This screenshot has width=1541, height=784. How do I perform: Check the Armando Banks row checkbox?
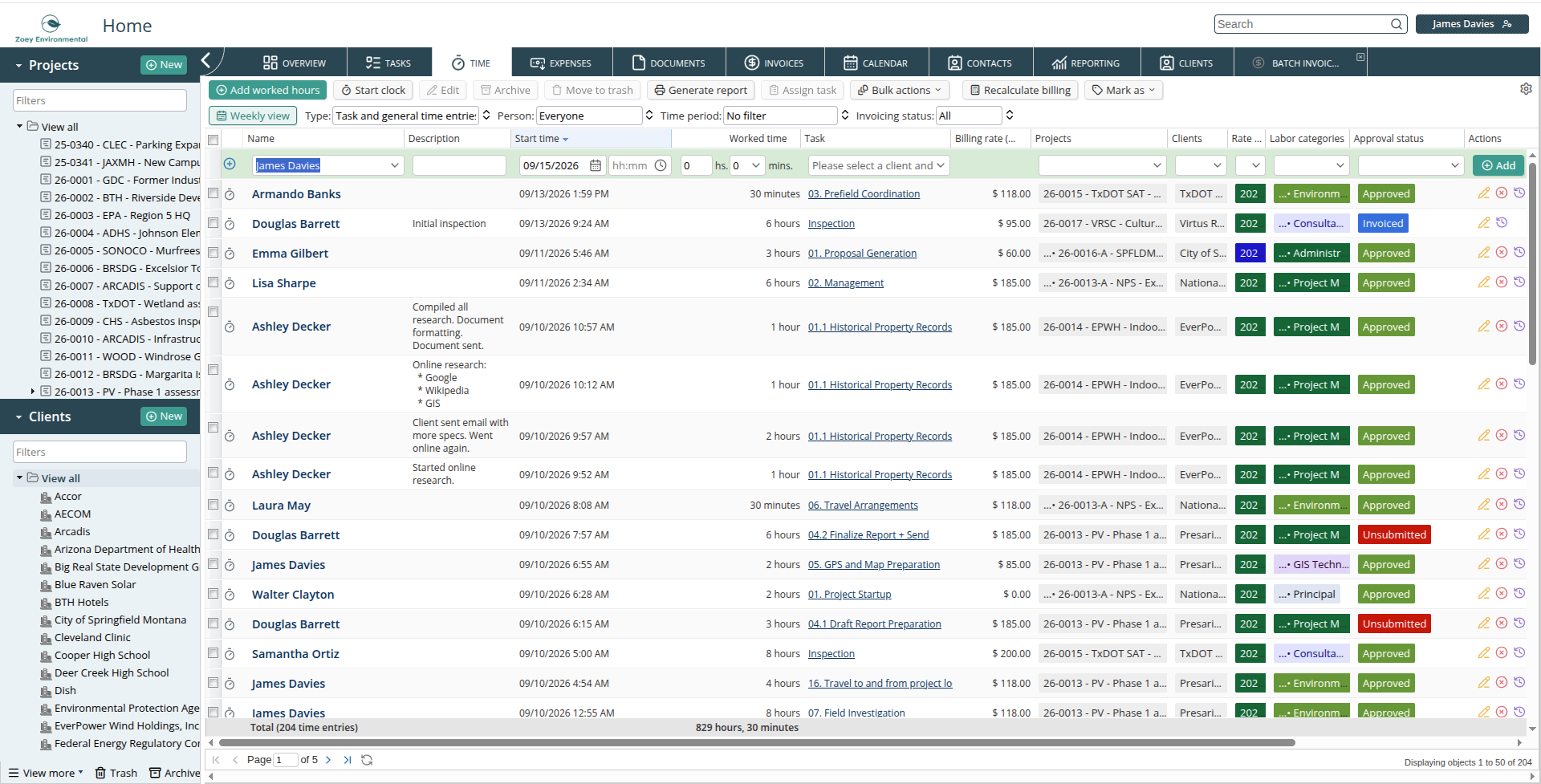(x=213, y=193)
